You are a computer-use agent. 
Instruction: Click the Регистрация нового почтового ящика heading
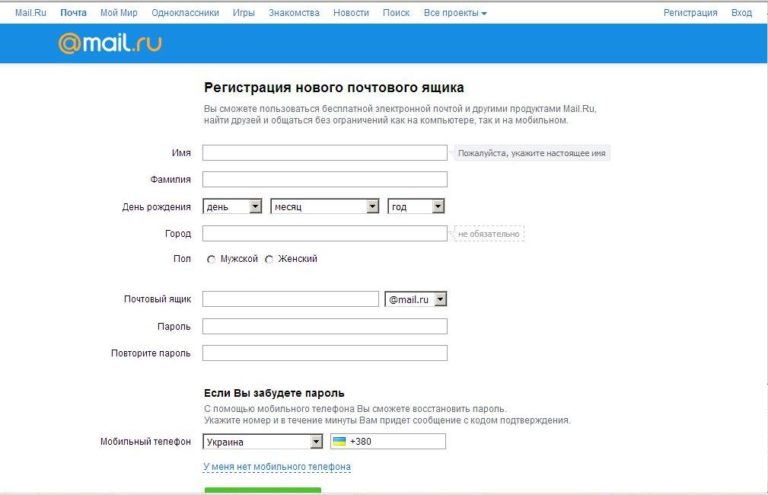(334, 88)
